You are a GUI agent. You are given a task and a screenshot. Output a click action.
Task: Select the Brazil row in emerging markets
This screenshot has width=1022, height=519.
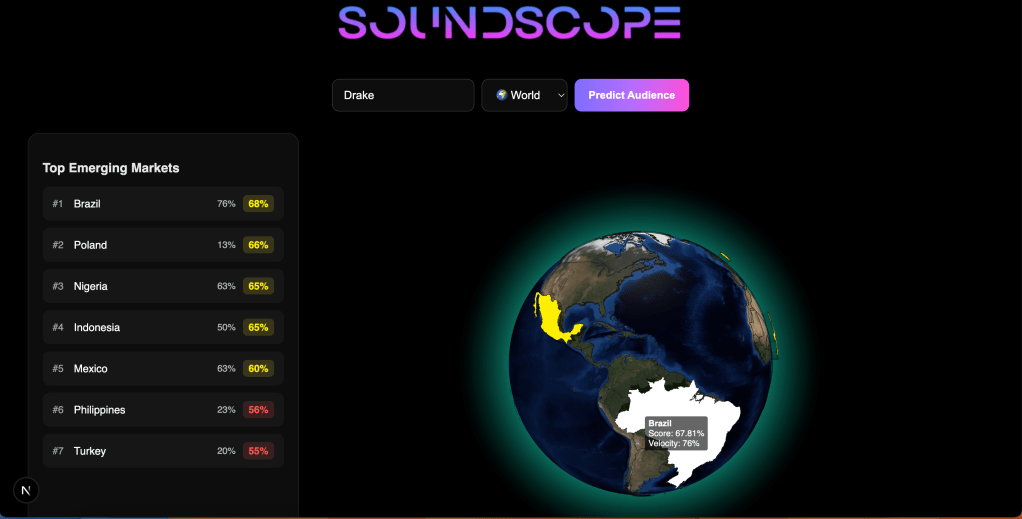tap(163, 204)
